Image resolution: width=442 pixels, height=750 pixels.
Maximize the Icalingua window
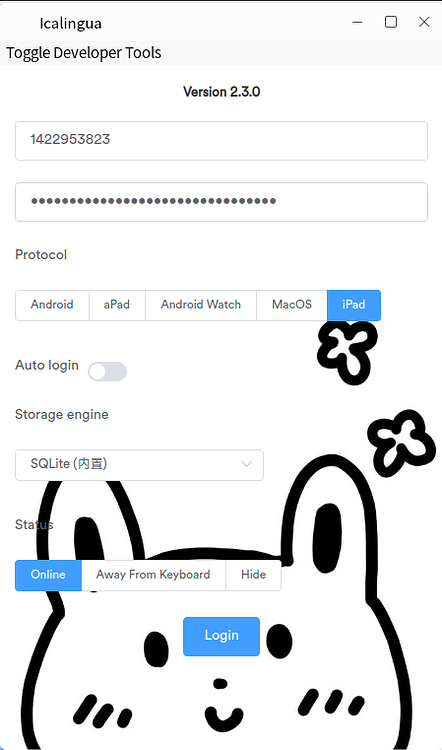pyautogui.click(x=391, y=22)
